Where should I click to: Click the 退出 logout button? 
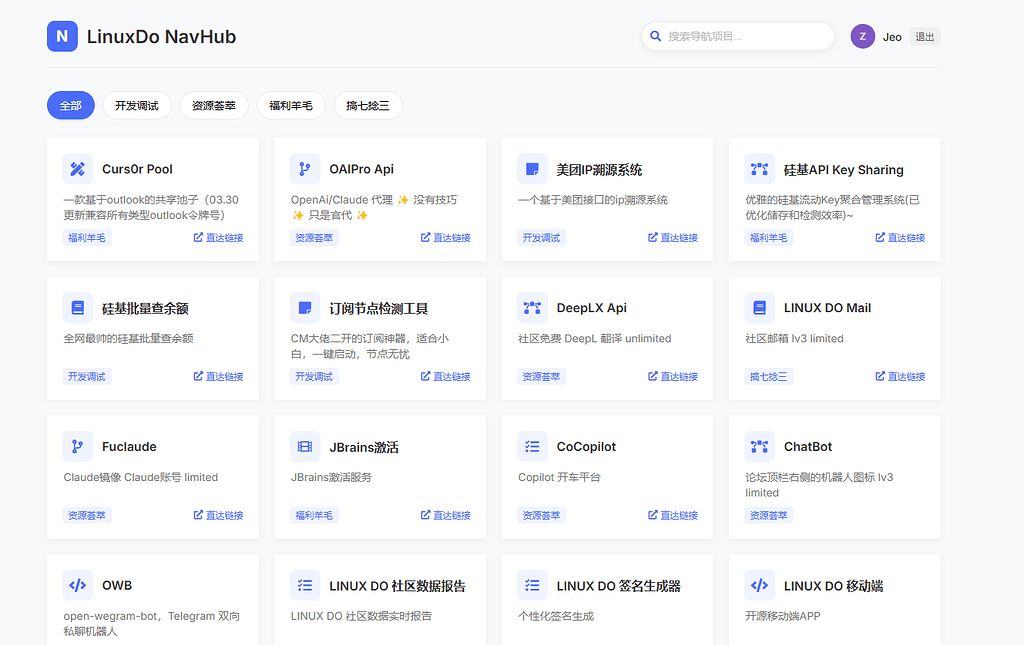point(925,37)
